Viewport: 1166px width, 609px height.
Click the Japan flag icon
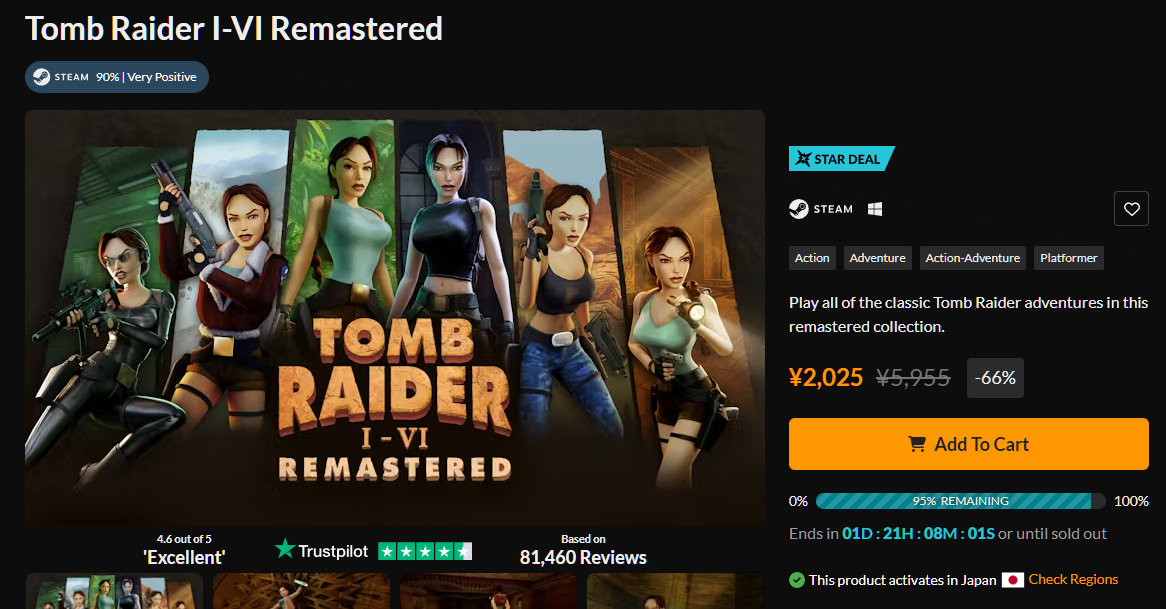click(x=1012, y=580)
